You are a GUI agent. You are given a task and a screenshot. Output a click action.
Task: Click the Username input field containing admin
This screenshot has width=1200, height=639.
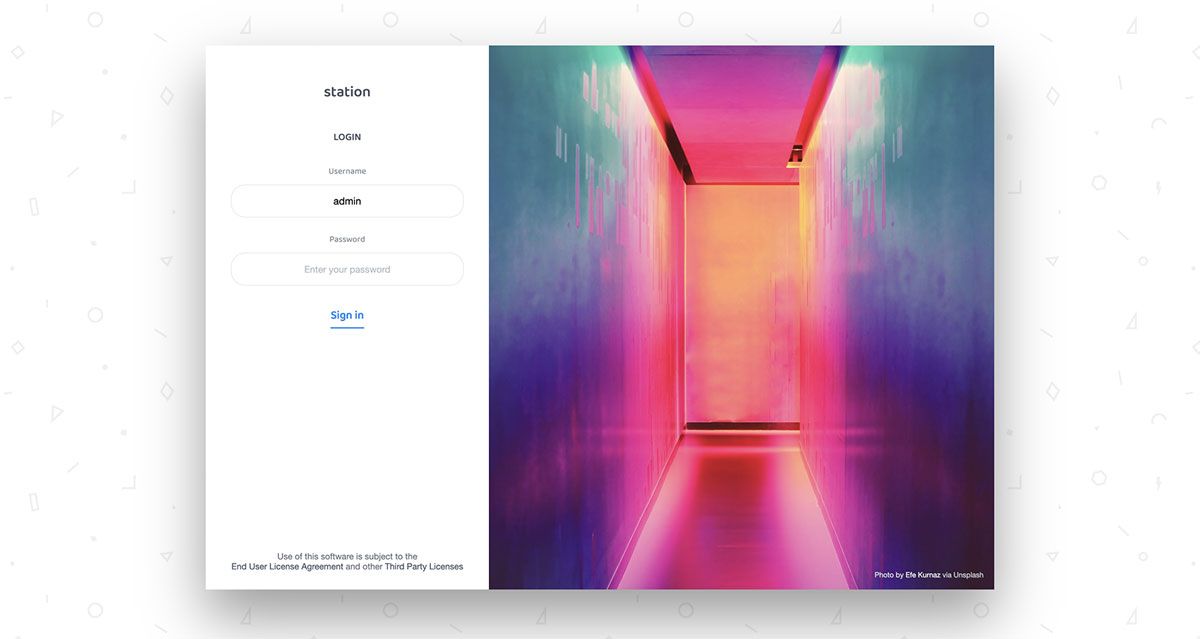click(347, 201)
